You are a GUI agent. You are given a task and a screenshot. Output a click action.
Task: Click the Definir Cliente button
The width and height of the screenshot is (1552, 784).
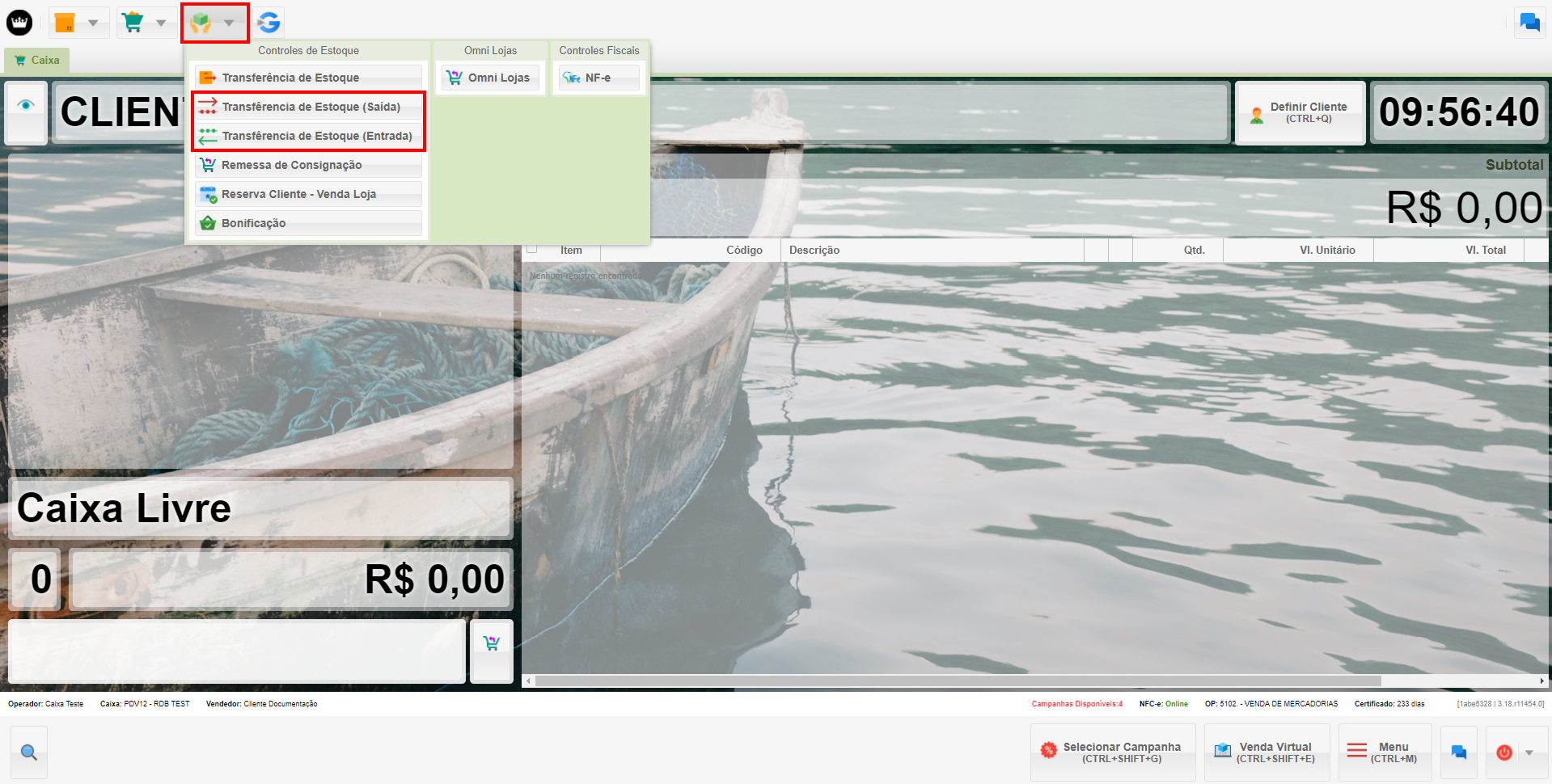tap(1300, 112)
